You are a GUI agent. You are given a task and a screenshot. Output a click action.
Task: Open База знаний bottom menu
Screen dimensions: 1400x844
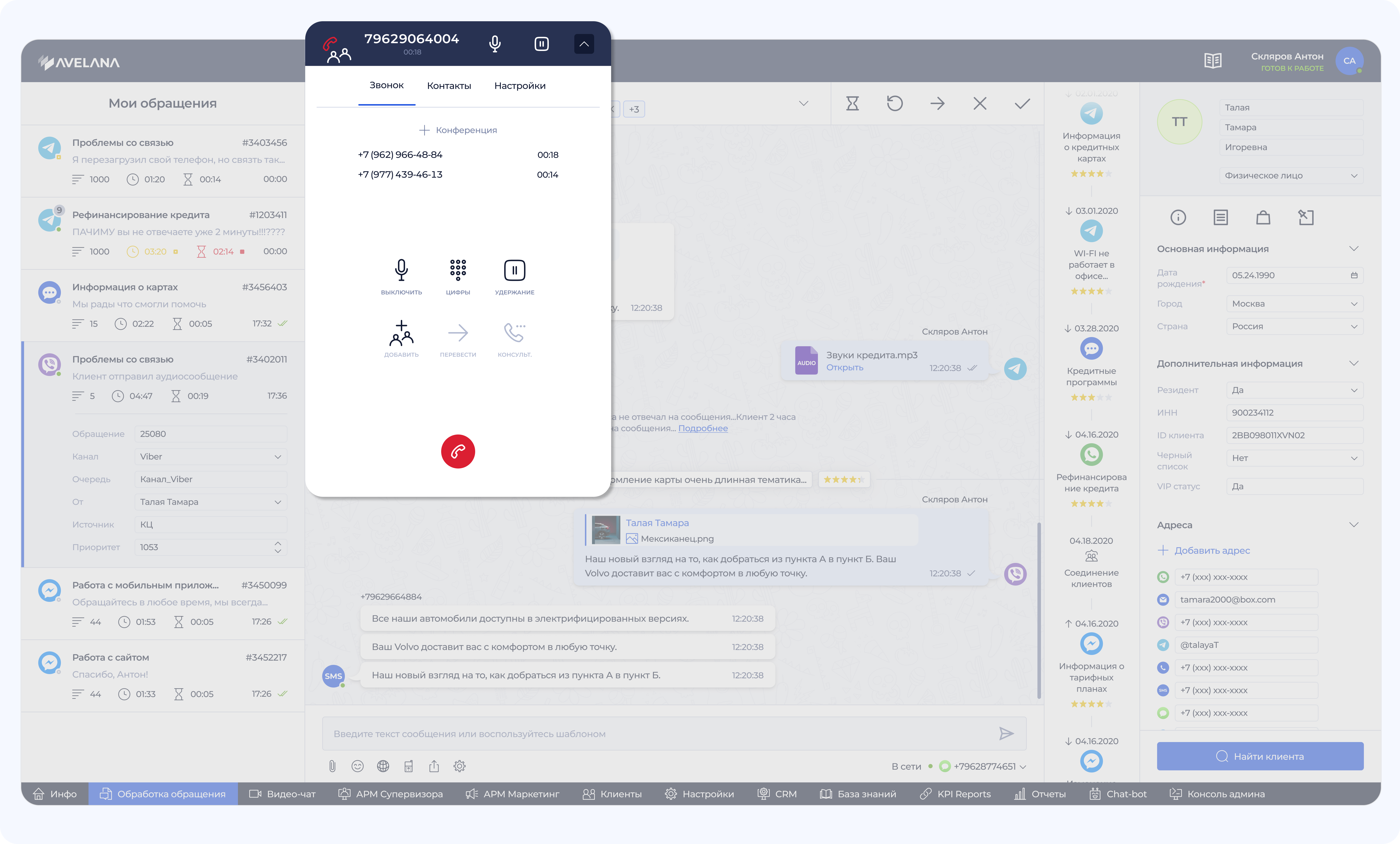click(858, 794)
